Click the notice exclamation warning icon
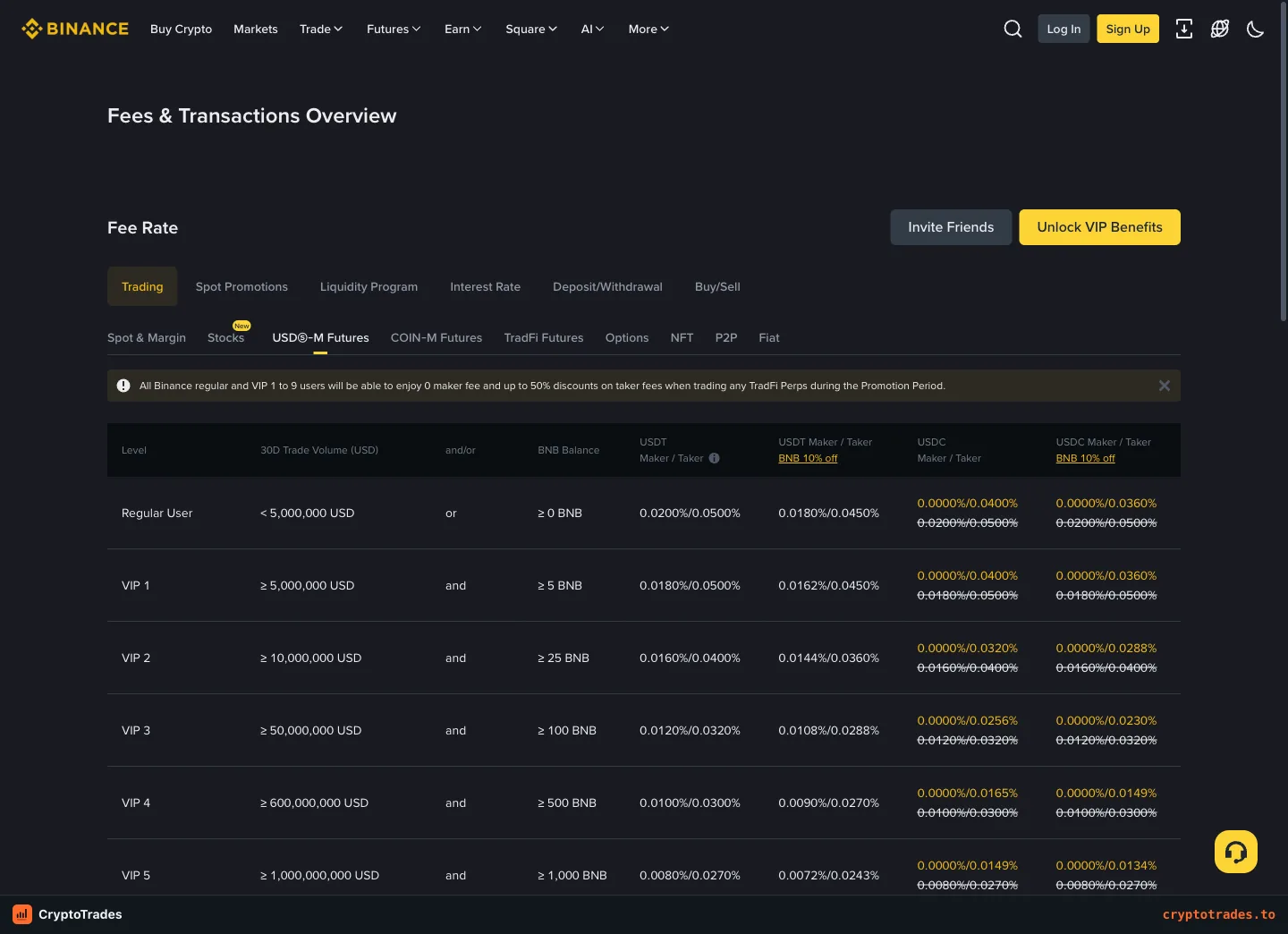The width and height of the screenshot is (1288, 934). (123, 386)
